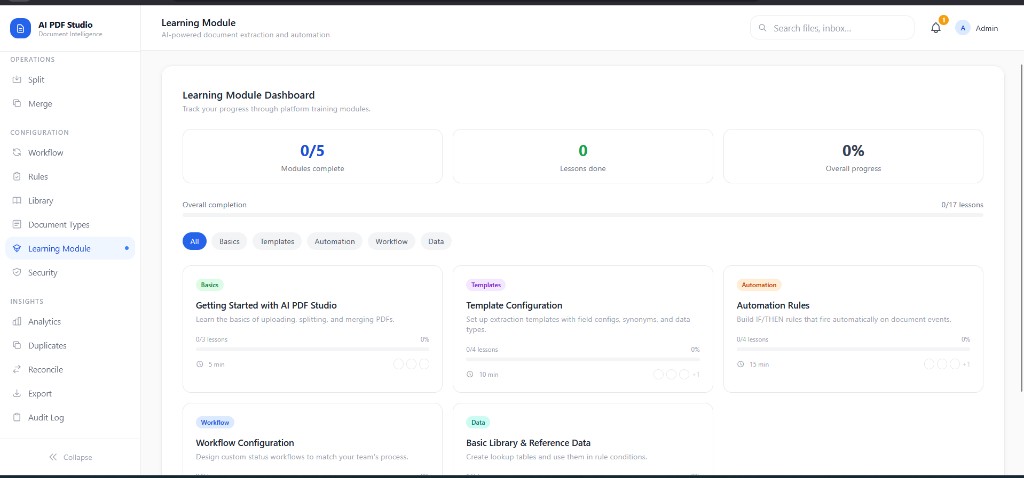Click the Reconcile arrows icon
Viewport: 1024px width, 478px height.
coord(17,370)
